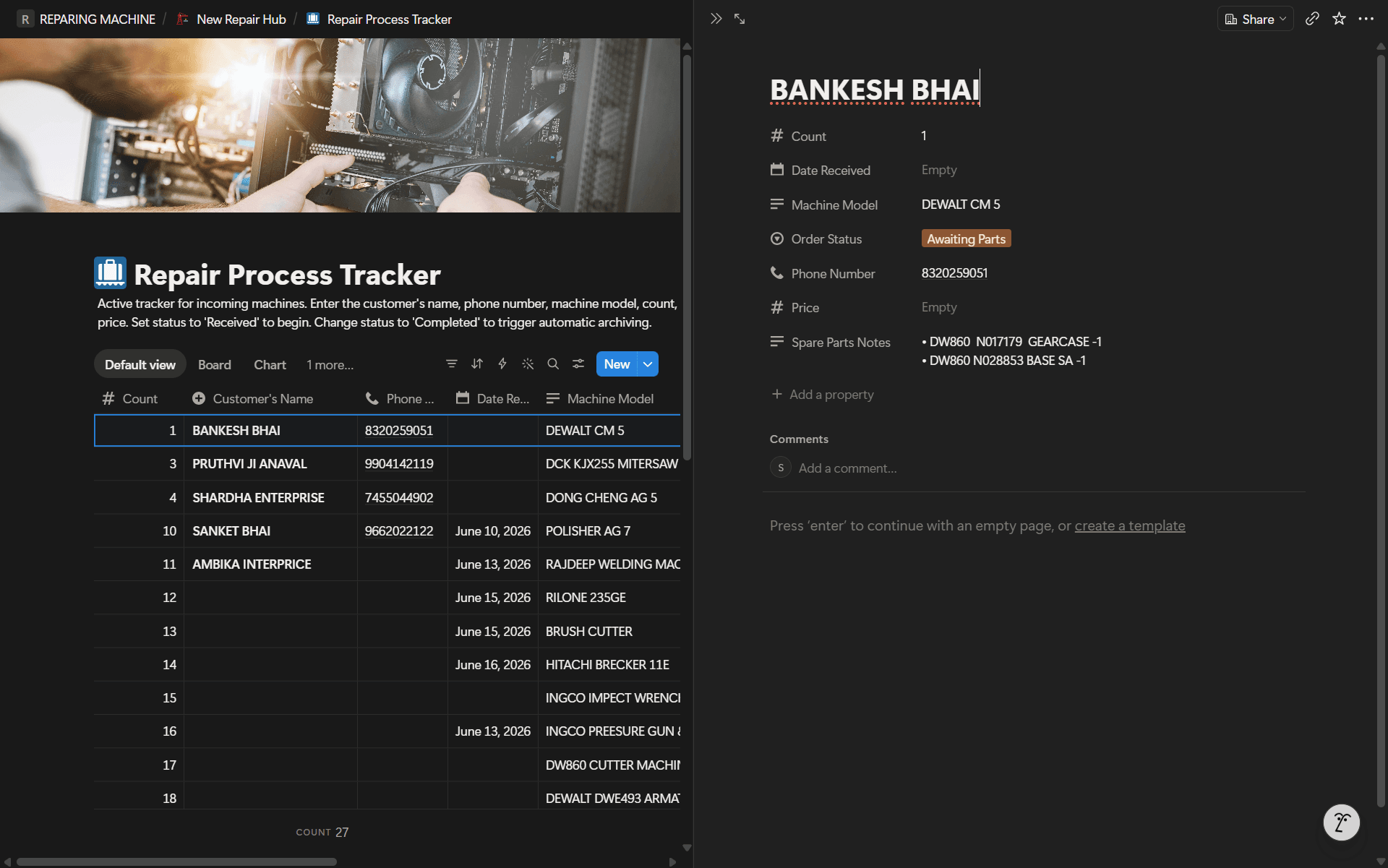Switch to the Default view tab
Screen dimensions: 1388x868
click(x=140, y=364)
